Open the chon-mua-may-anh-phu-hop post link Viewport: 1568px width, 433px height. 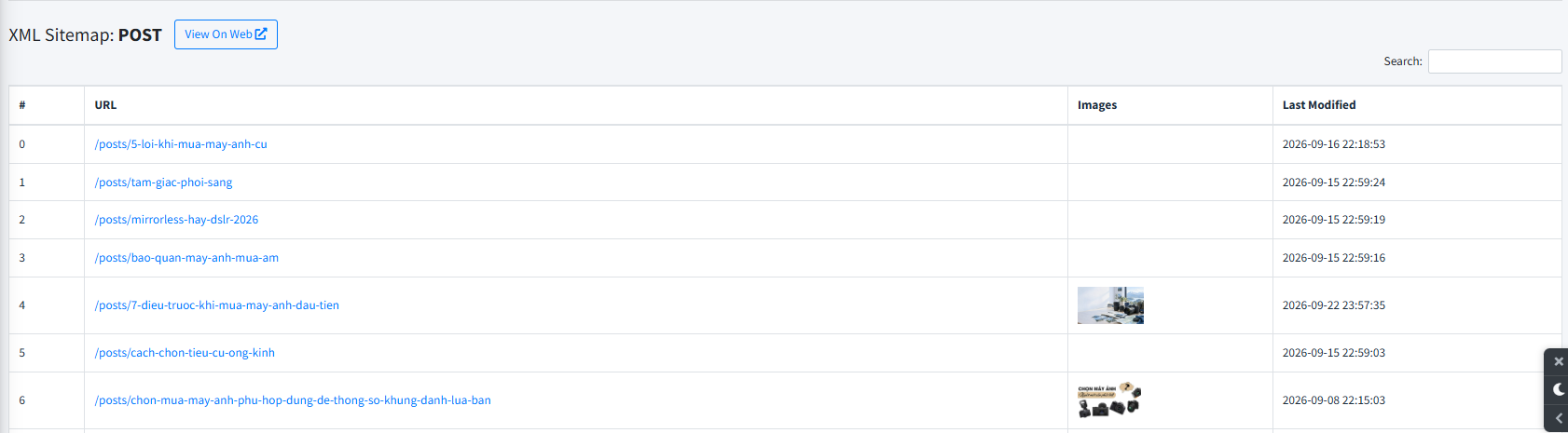tap(293, 400)
